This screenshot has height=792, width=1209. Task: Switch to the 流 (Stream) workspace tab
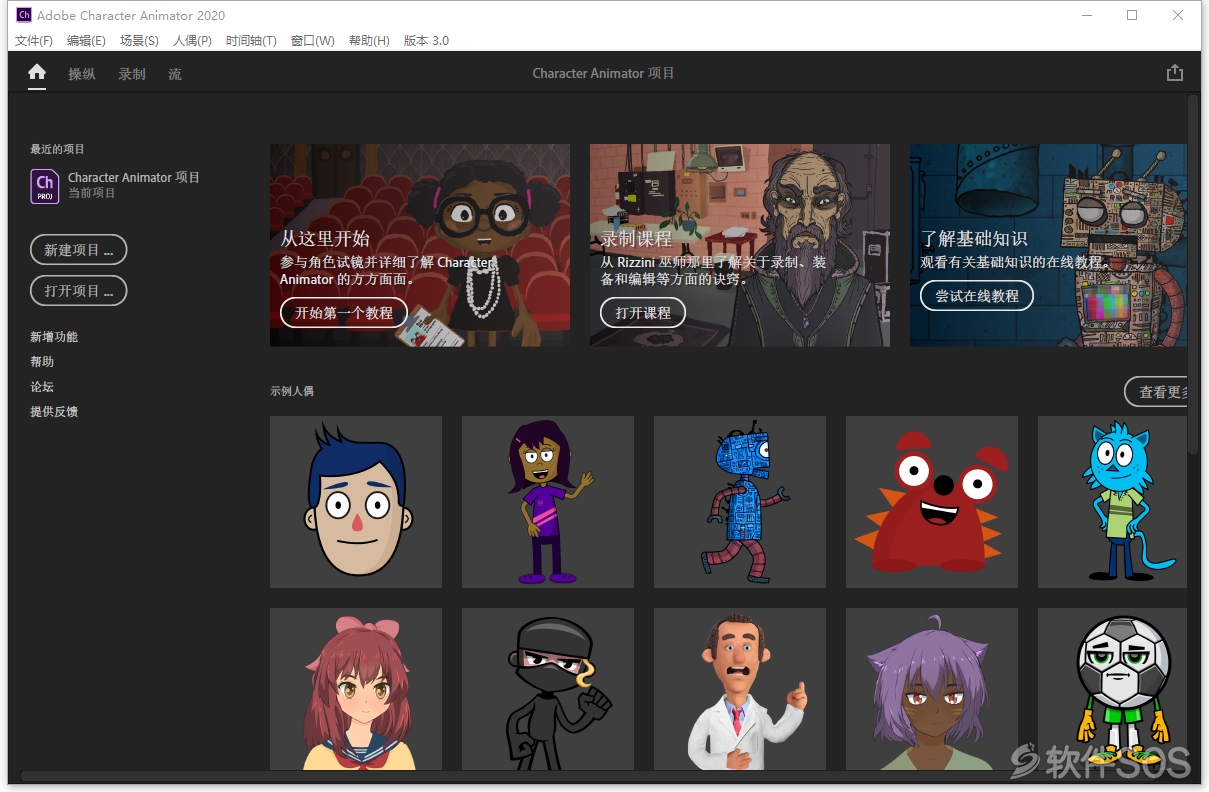coord(175,74)
